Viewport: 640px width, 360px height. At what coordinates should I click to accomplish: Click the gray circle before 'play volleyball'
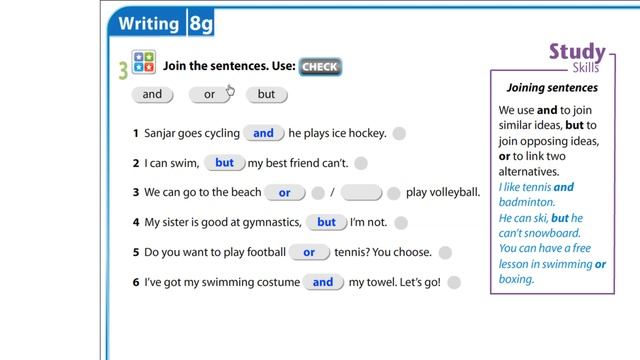pos(394,193)
